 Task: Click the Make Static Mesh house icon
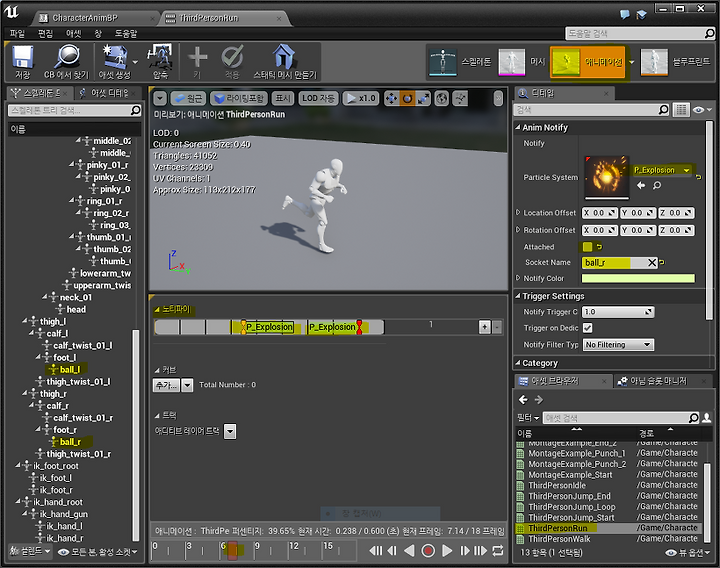pyautogui.click(x=284, y=56)
